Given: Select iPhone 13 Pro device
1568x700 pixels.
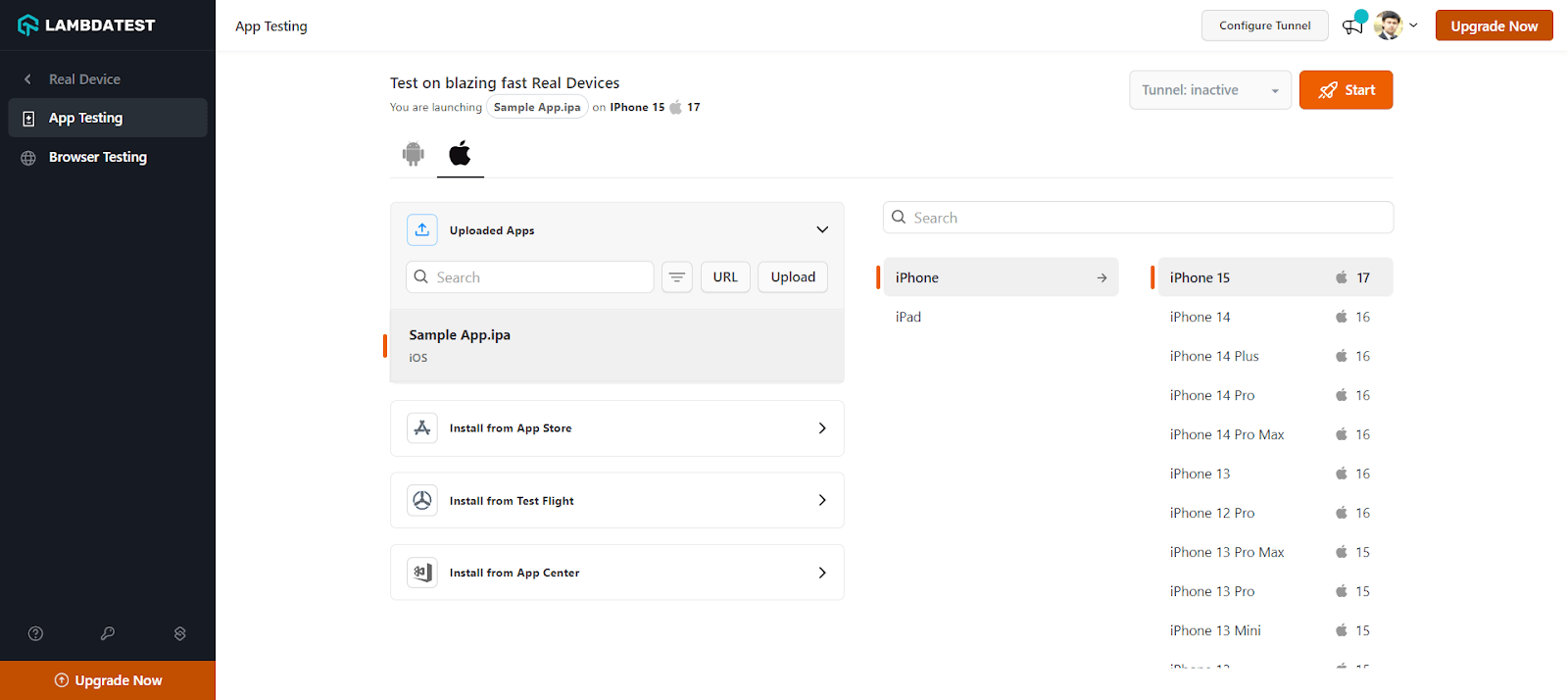Looking at the screenshot, I should [1275, 591].
